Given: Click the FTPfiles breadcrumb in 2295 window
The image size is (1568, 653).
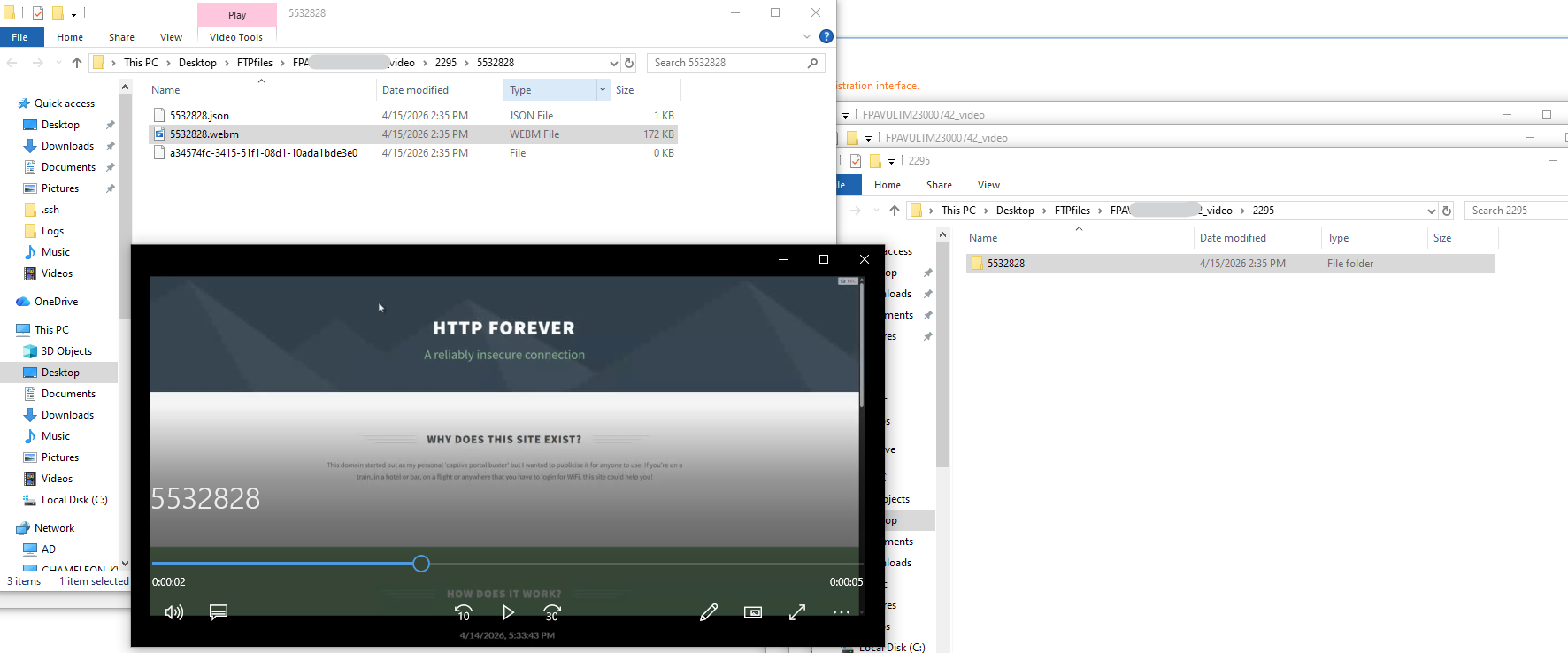Looking at the screenshot, I should [x=1072, y=211].
